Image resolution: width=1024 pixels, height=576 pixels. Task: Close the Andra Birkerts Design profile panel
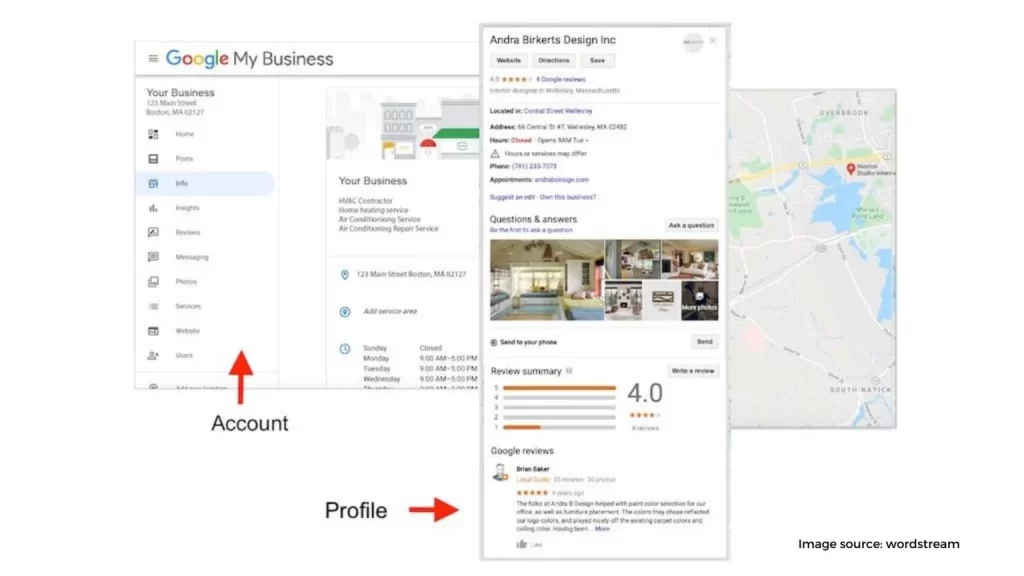(x=712, y=40)
